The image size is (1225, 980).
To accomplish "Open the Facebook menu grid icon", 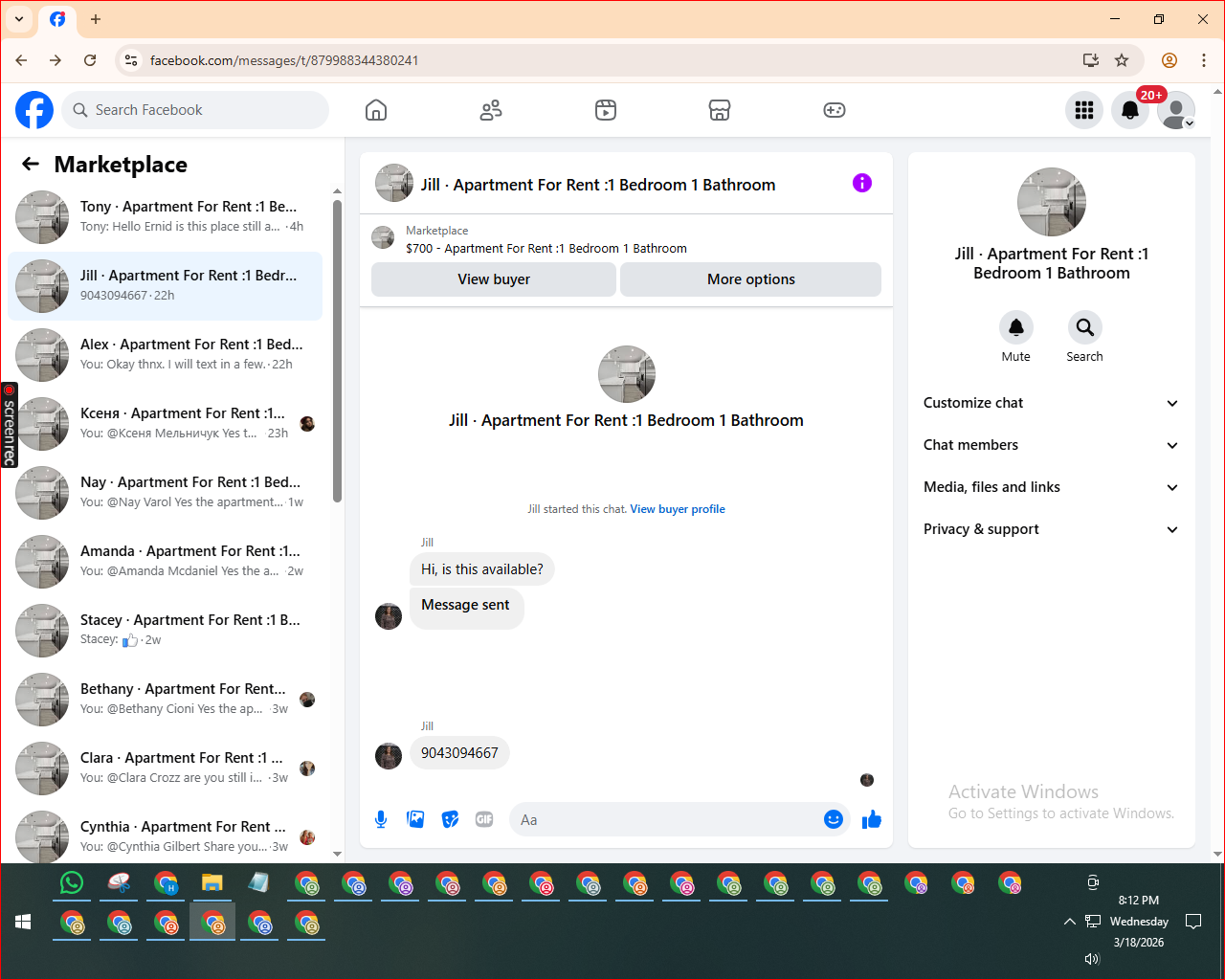I will [1084, 110].
